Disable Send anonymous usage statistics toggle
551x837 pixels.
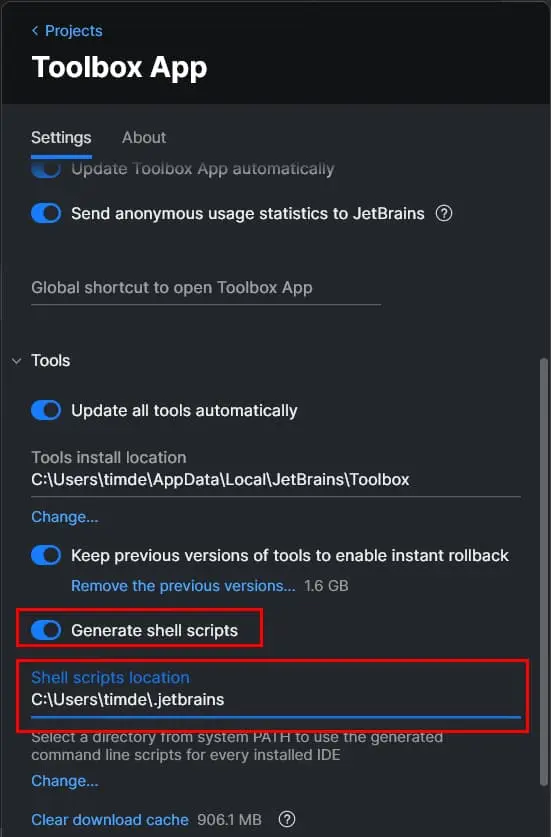[x=46, y=214]
